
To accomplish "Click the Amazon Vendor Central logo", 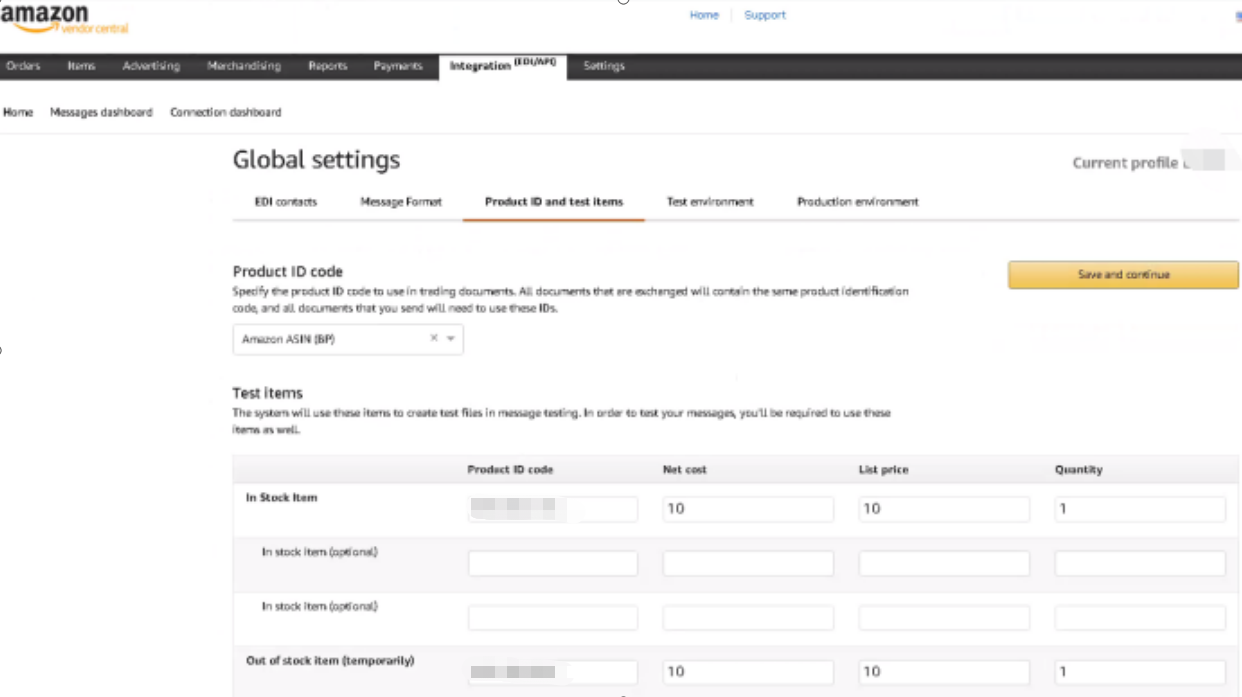I will [64, 17].
